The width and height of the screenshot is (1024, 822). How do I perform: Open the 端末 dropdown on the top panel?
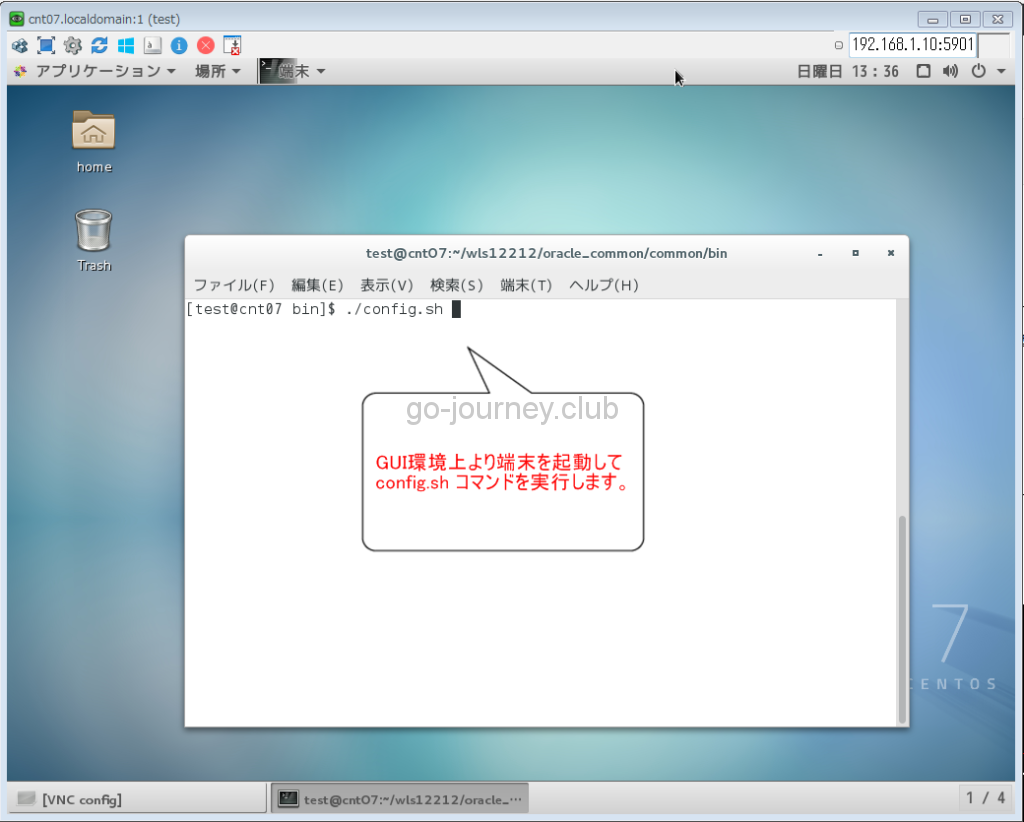[x=297, y=70]
